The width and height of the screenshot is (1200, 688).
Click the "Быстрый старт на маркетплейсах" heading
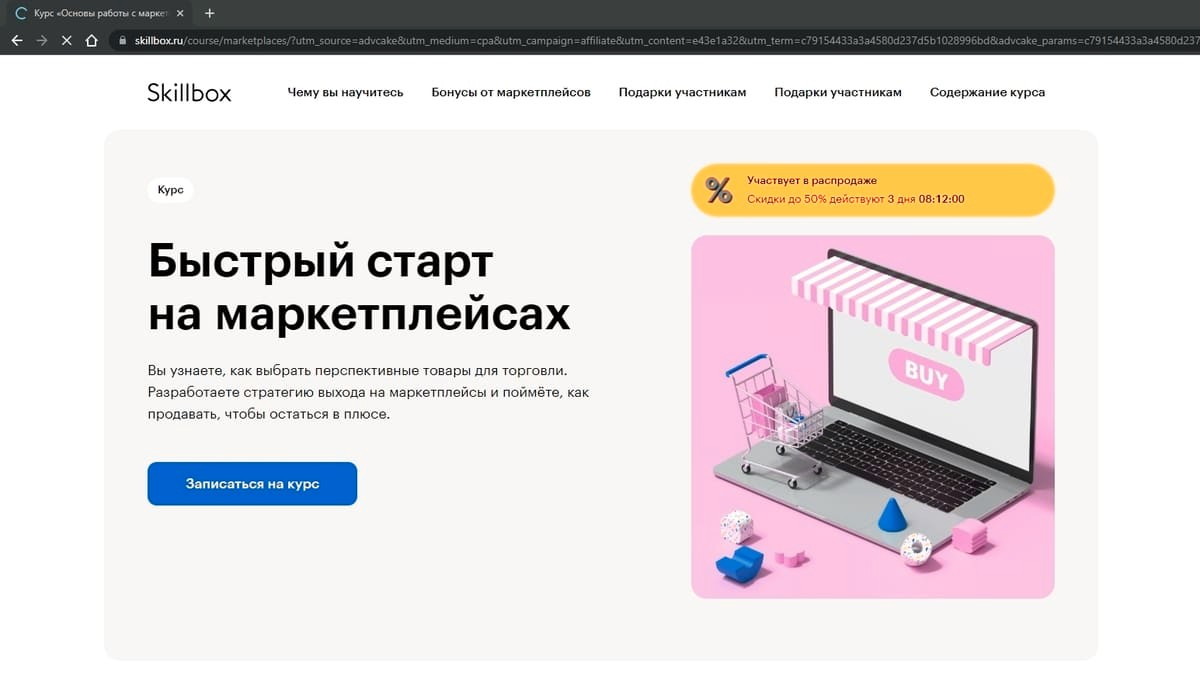(x=359, y=287)
